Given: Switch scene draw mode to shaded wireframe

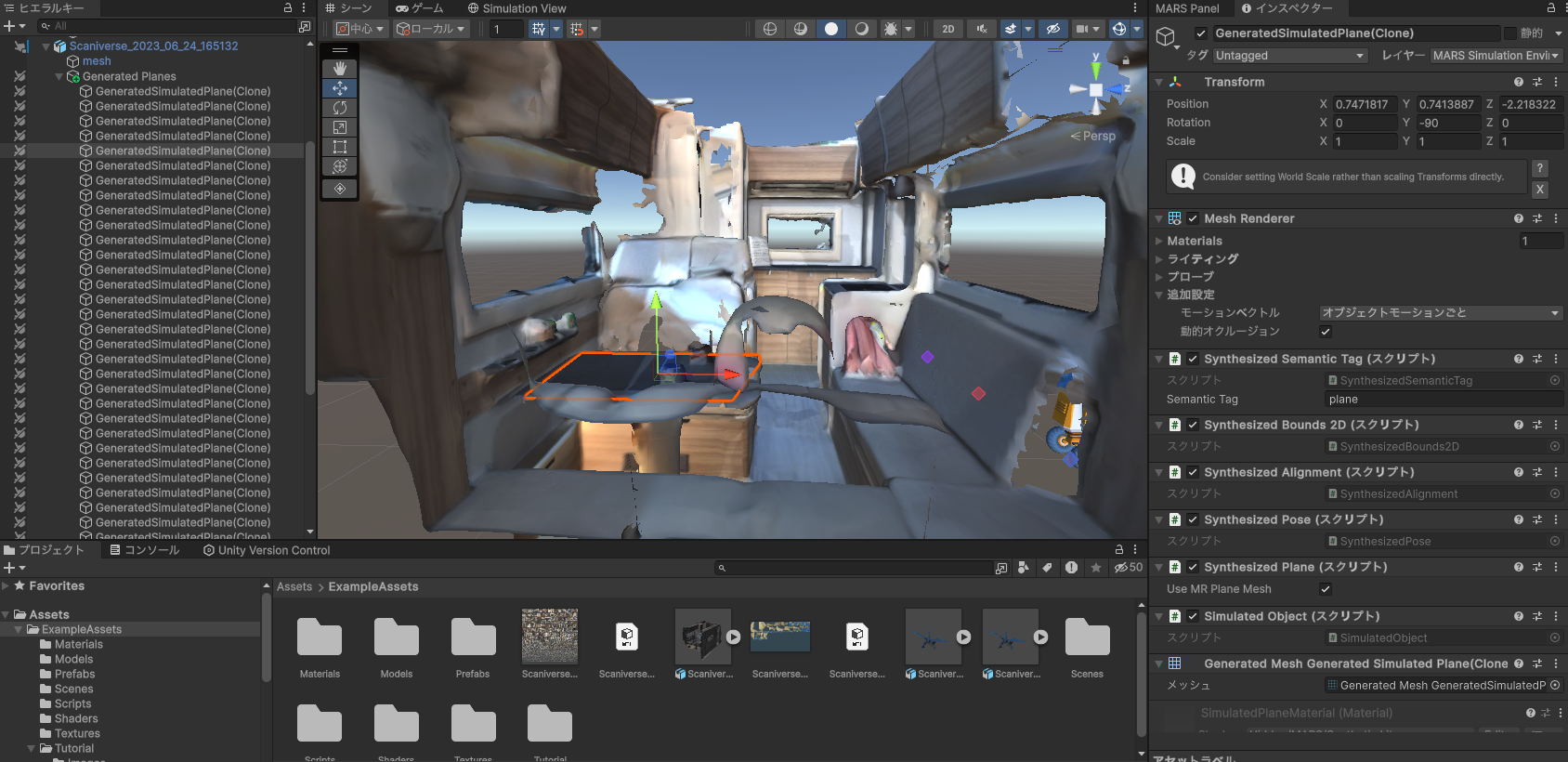Looking at the screenshot, I should [801, 29].
